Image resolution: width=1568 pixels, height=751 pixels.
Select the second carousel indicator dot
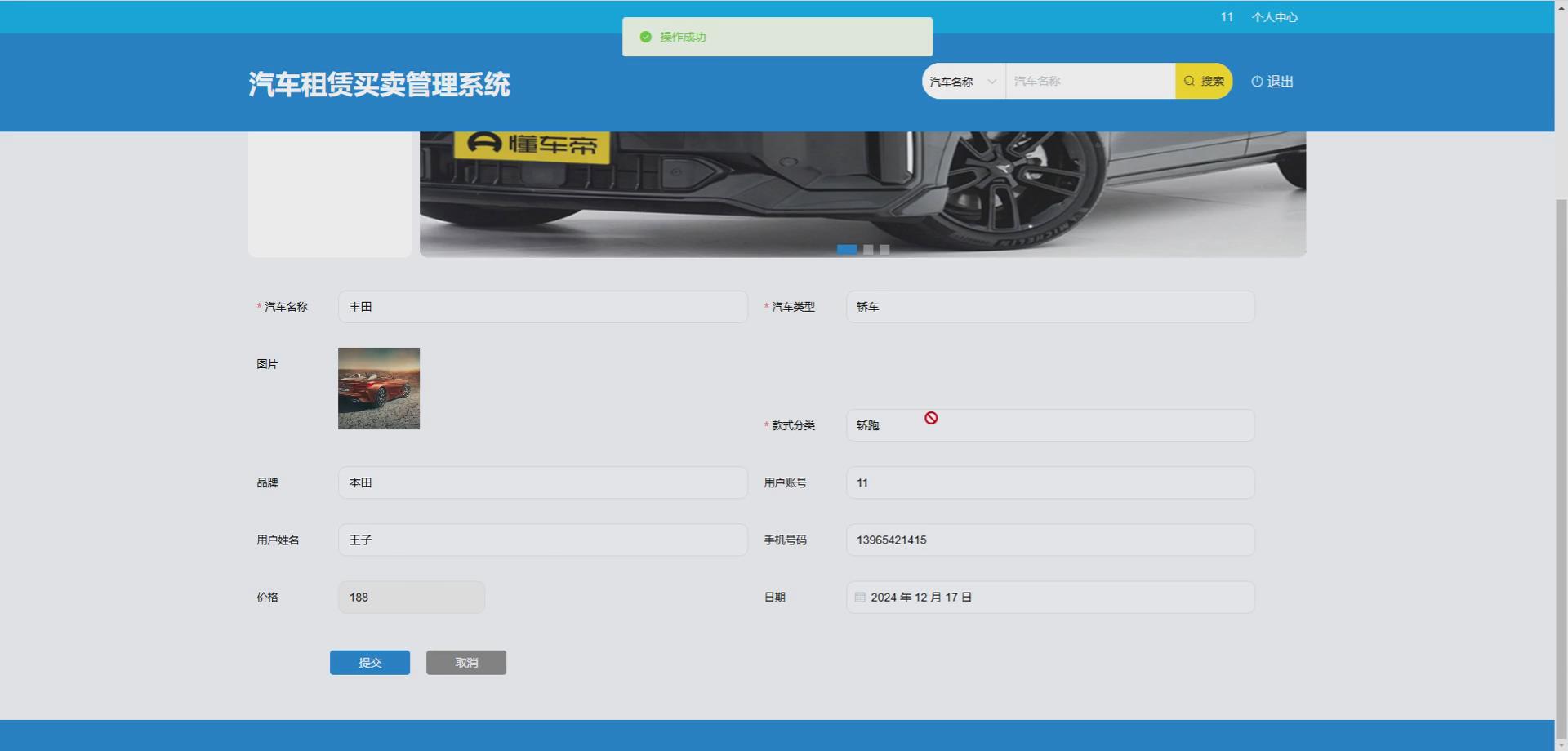click(868, 250)
